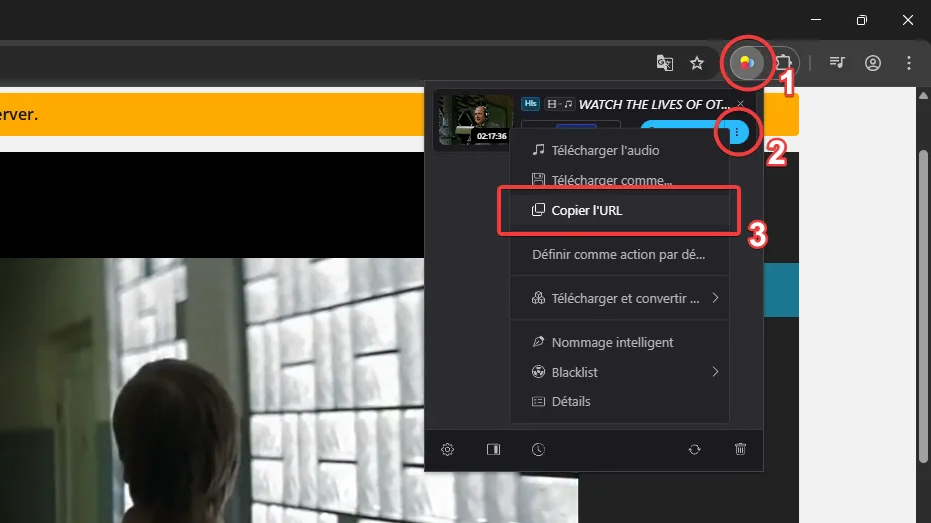
Task: Open extension settings gear icon
Action: (448, 450)
